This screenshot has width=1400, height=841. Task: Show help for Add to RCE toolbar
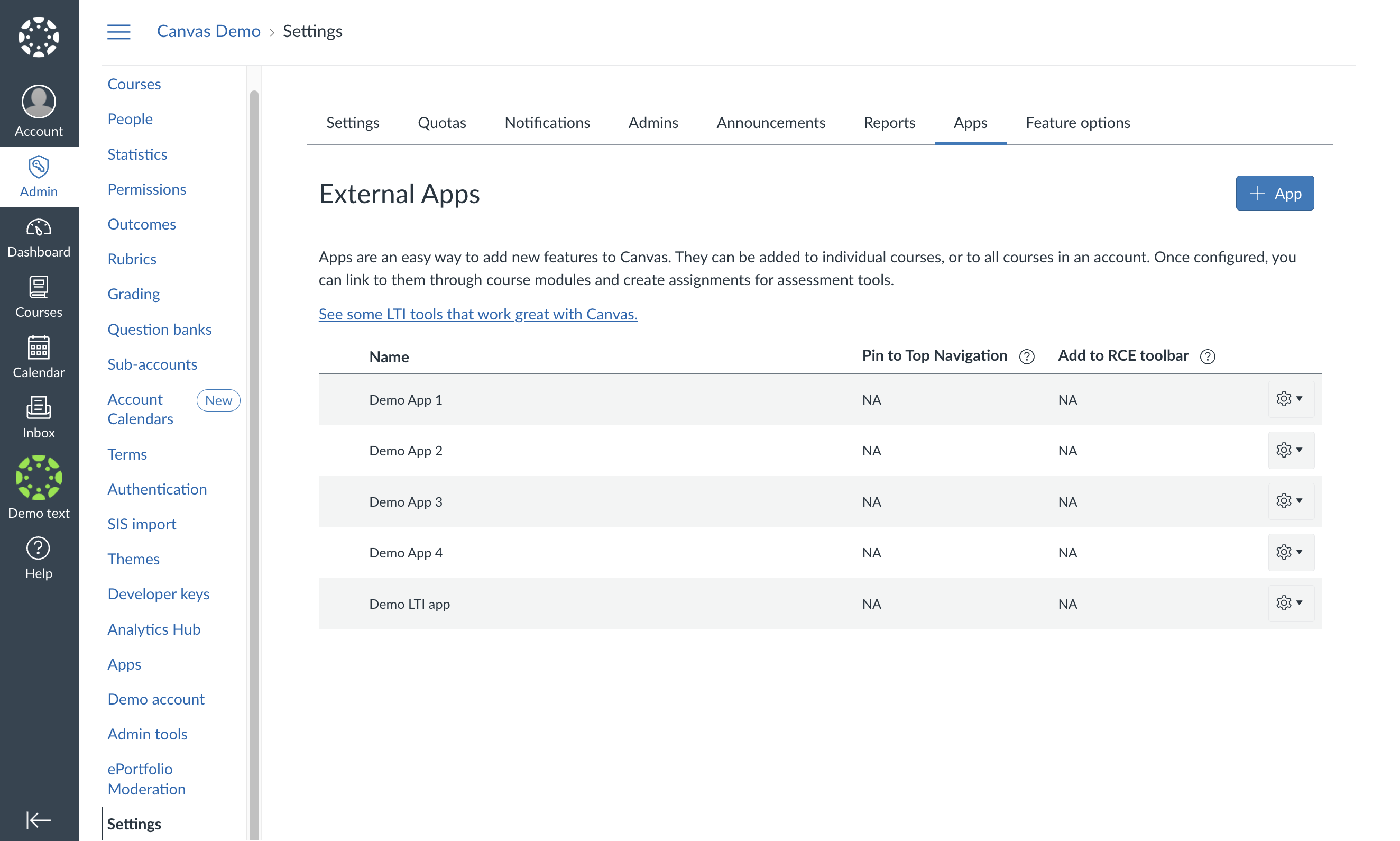coord(1207,356)
